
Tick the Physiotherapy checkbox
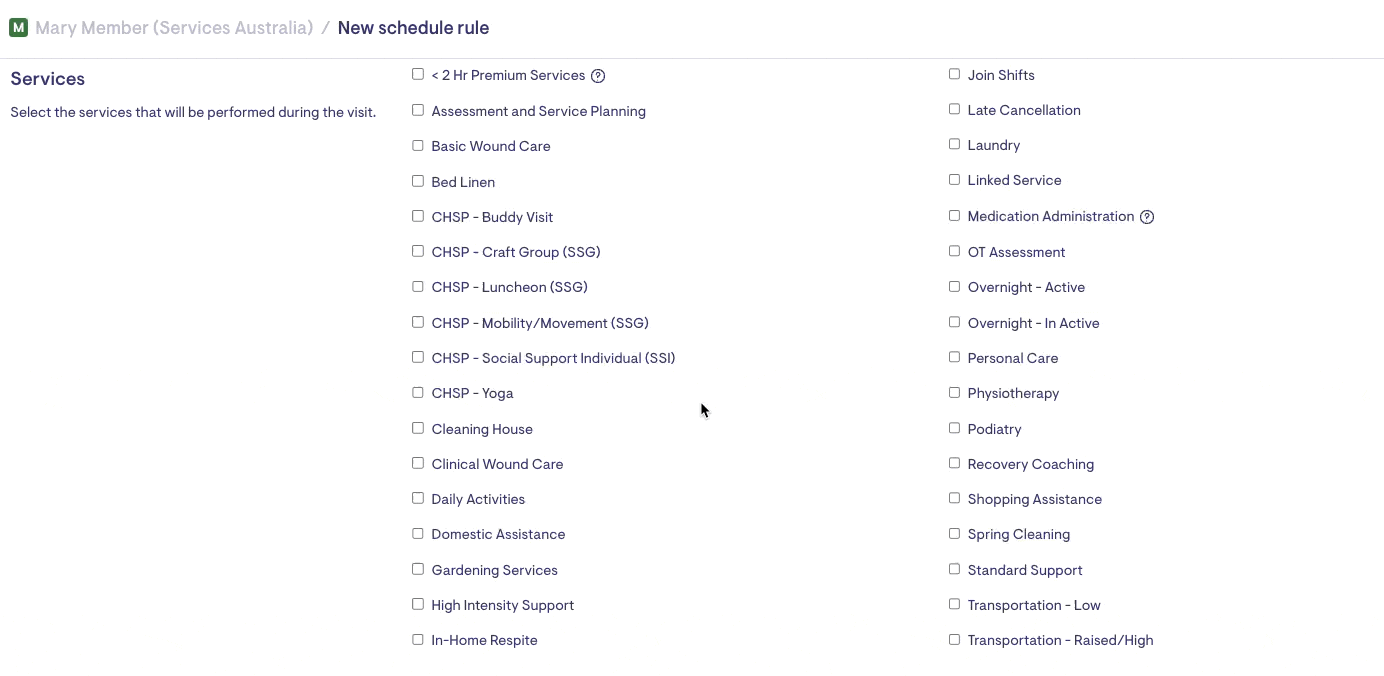click(954, 393)
